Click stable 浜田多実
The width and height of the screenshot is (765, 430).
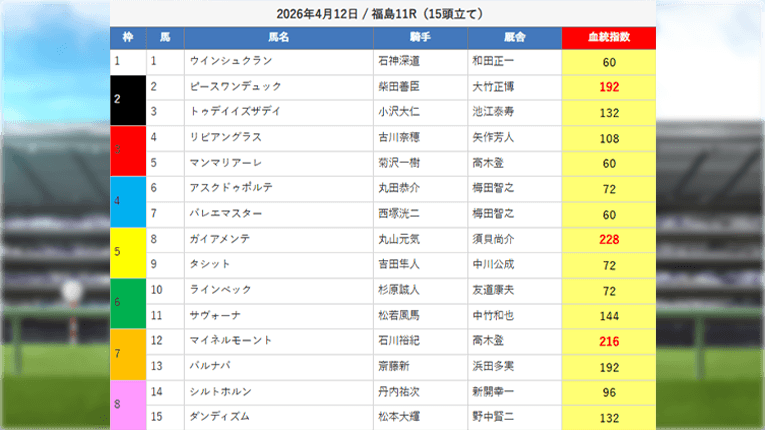click(x=493, y=366)
